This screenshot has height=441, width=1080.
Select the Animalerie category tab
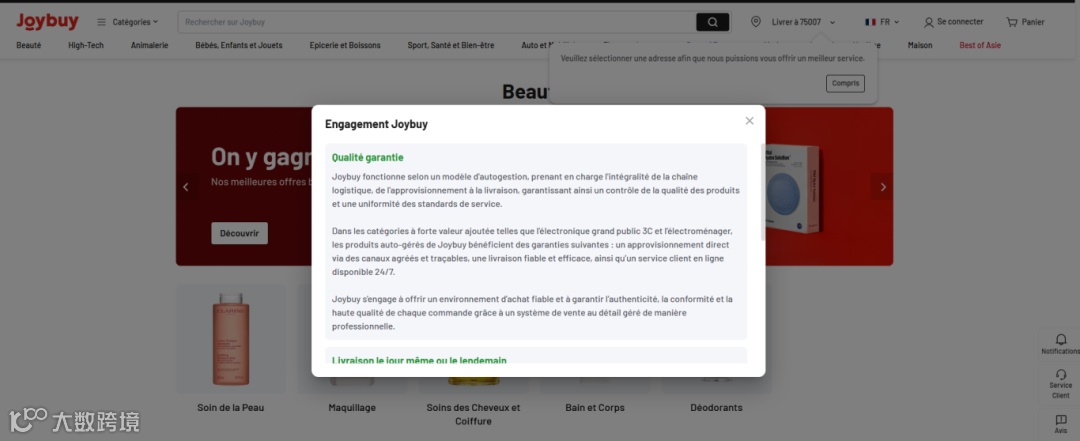coord(149,45)
